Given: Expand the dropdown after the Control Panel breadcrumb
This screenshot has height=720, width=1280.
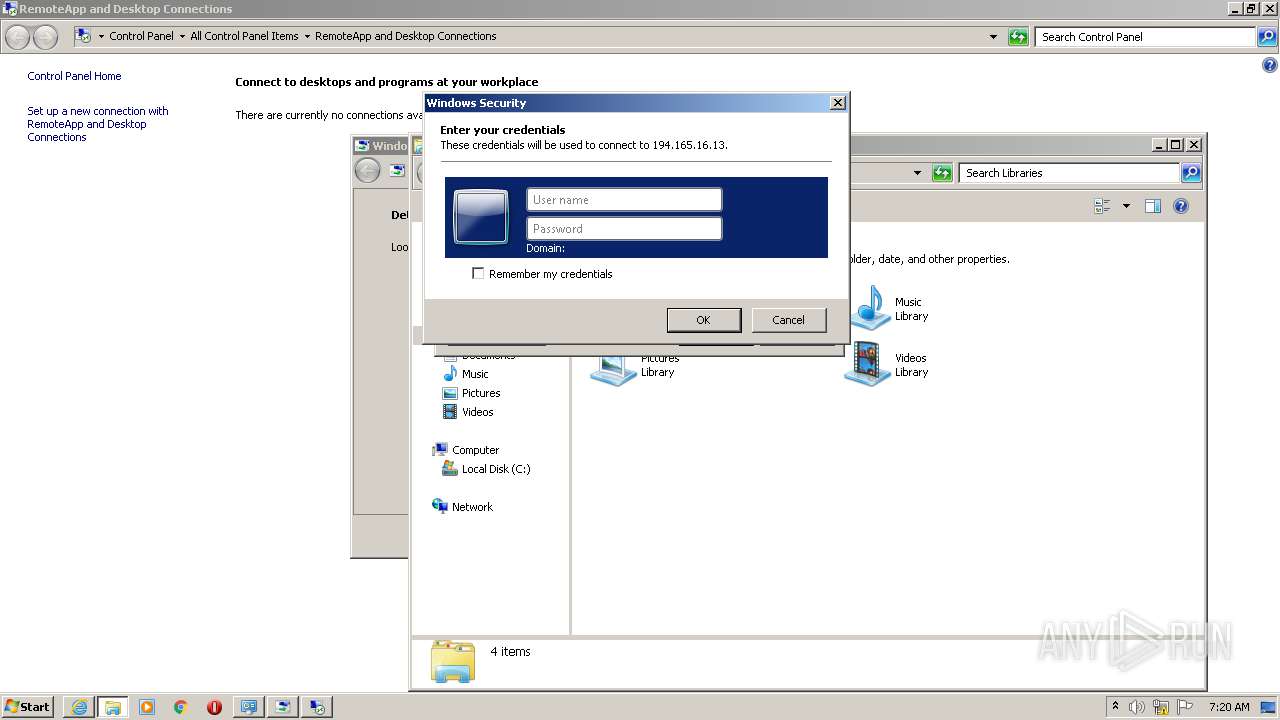Looking at the screenshot, I should 182,36.
